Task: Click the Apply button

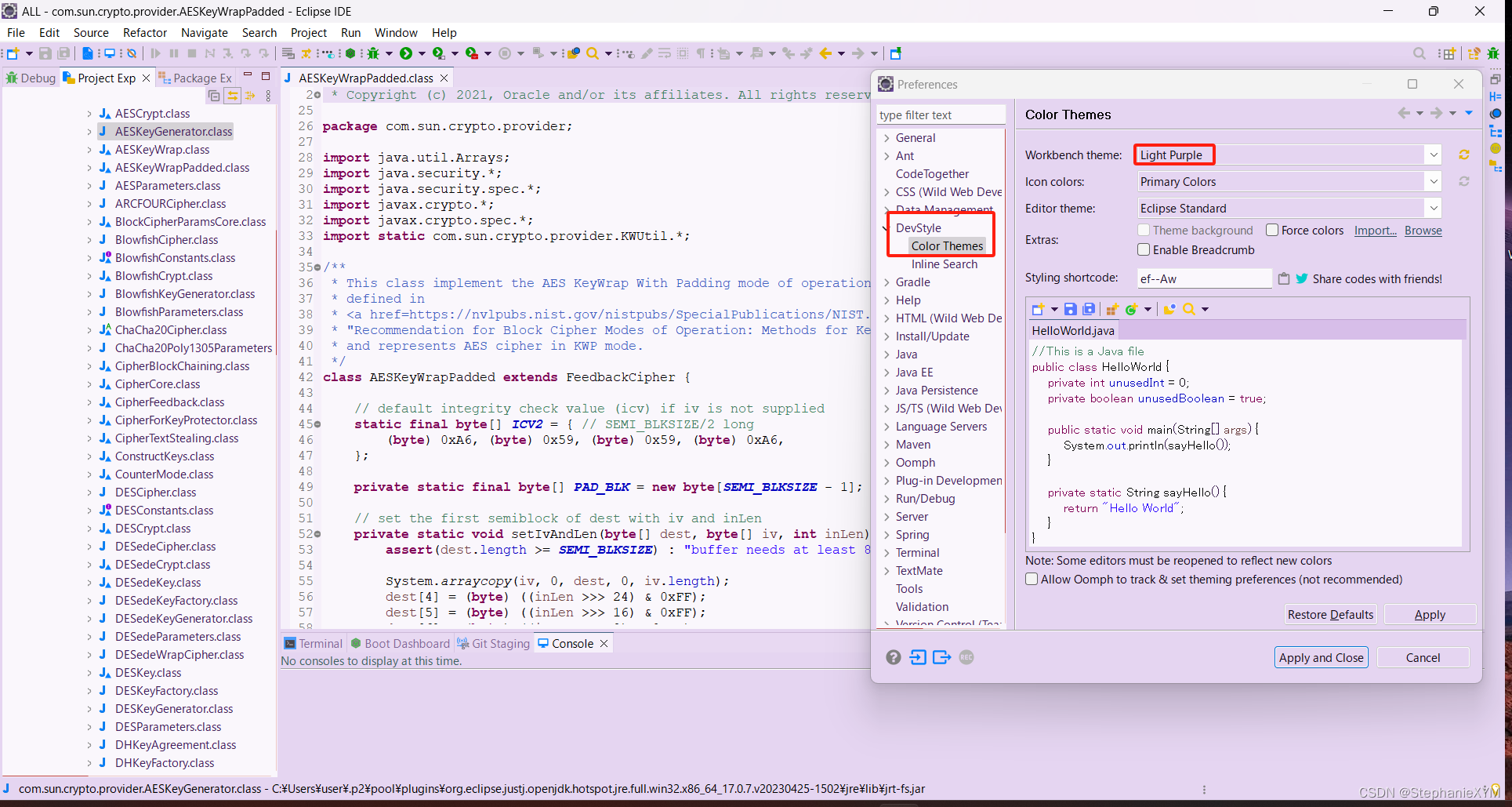Action: tap(1430, 615)
